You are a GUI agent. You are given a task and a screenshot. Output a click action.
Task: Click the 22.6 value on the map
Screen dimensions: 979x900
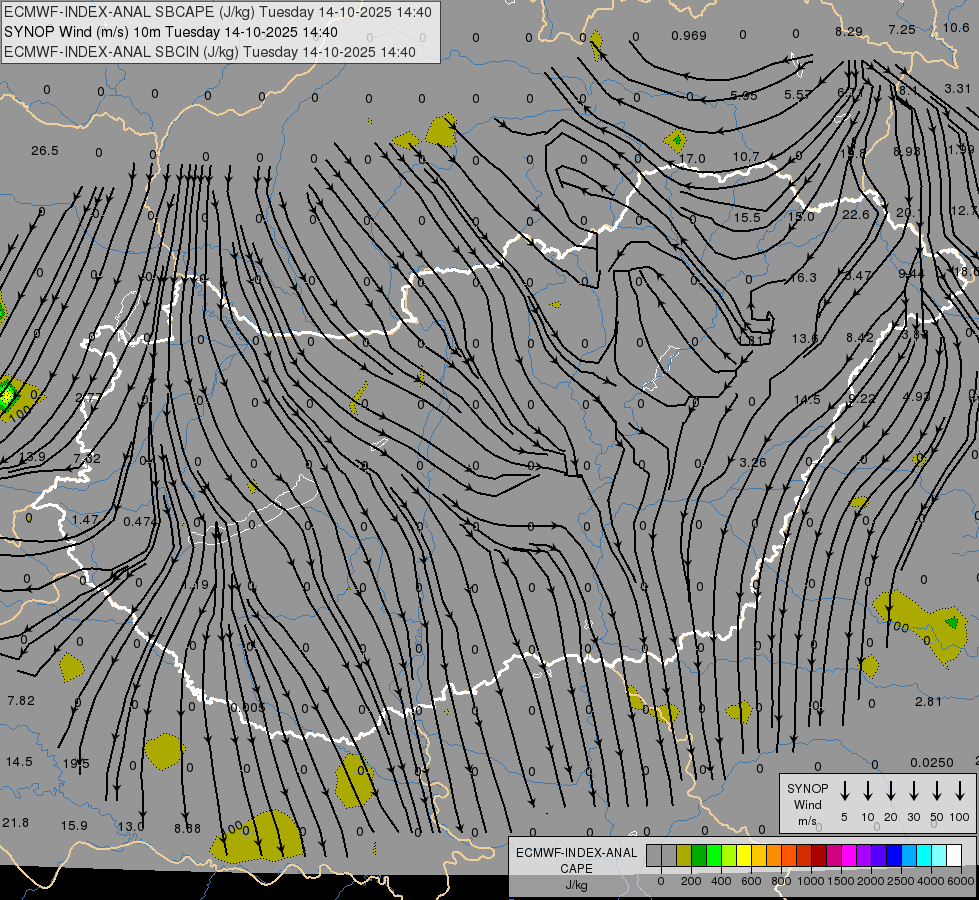[855, 214]
